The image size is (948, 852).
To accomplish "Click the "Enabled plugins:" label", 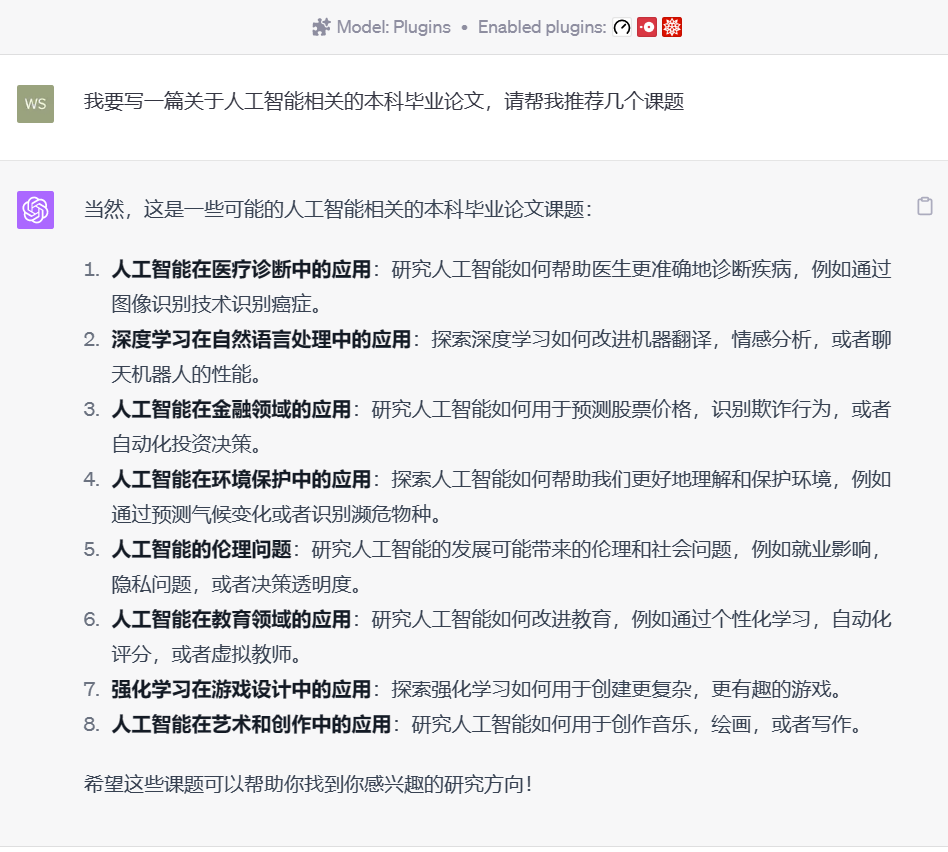I will (x=542, y=27).
